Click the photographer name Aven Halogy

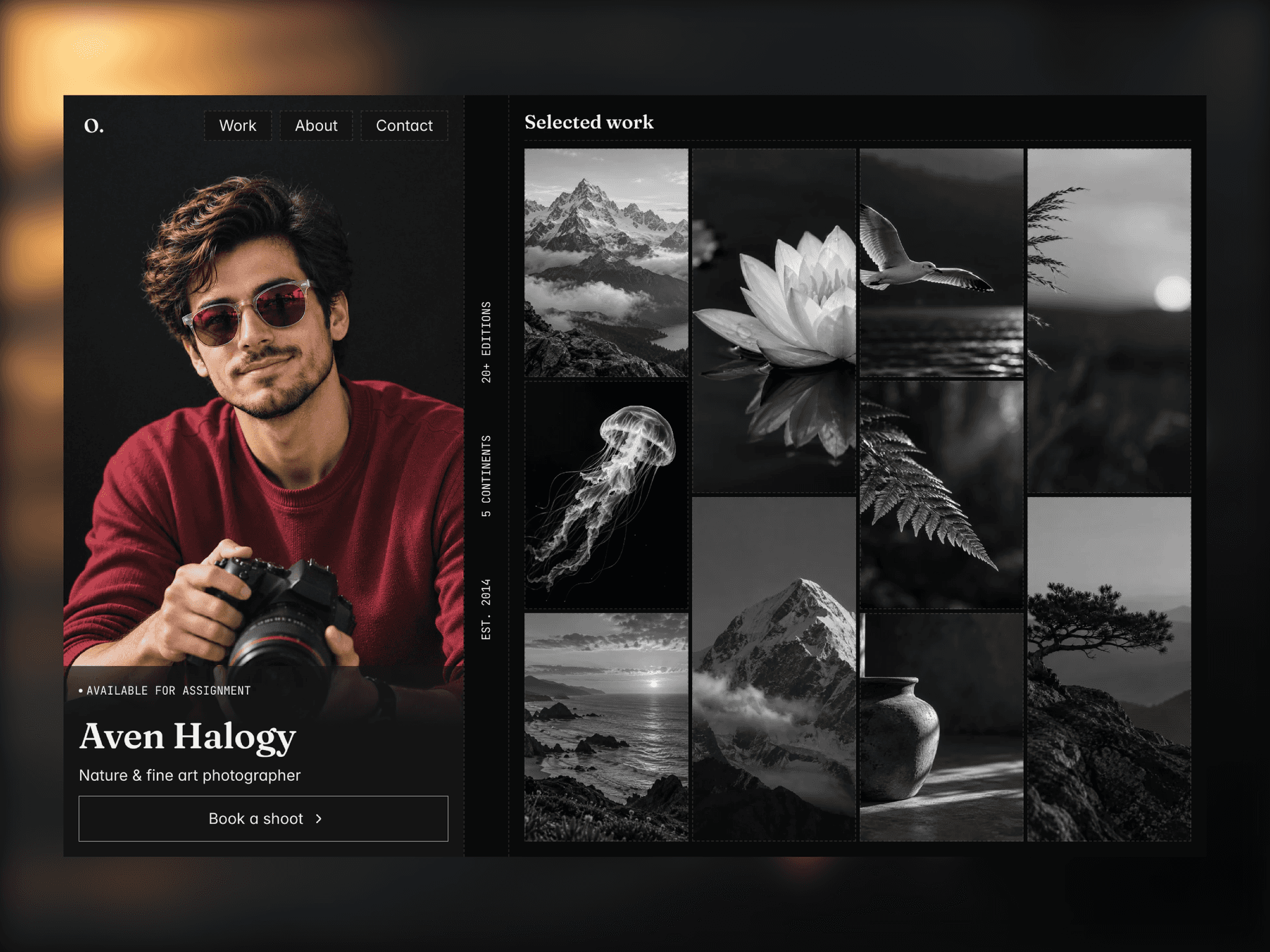pos(188,737)
